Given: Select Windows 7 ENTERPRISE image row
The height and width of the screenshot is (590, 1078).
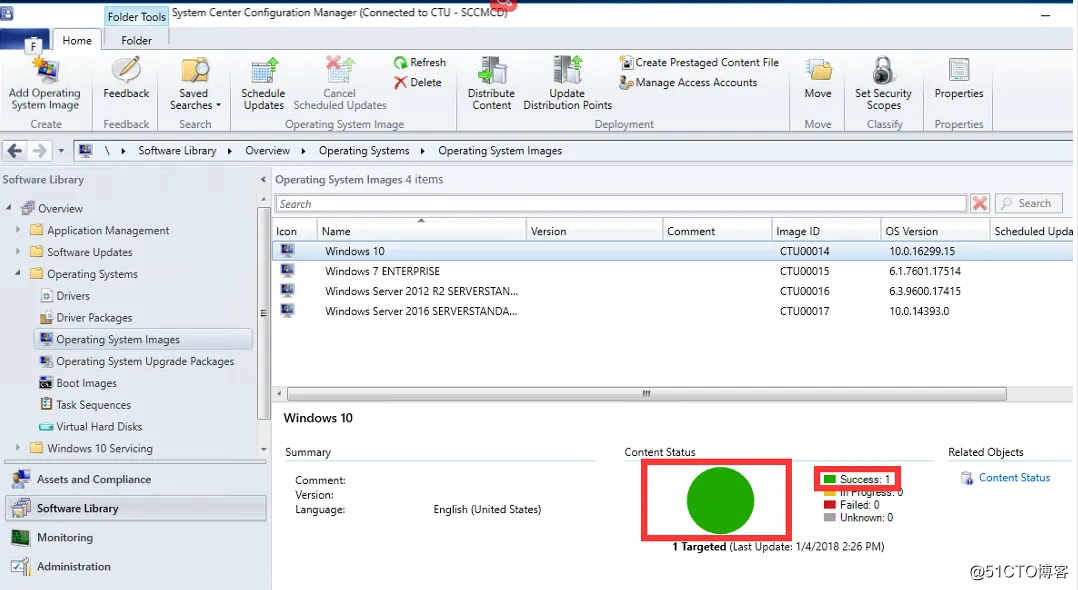Looking at the screenshot, I should (672, 271).
